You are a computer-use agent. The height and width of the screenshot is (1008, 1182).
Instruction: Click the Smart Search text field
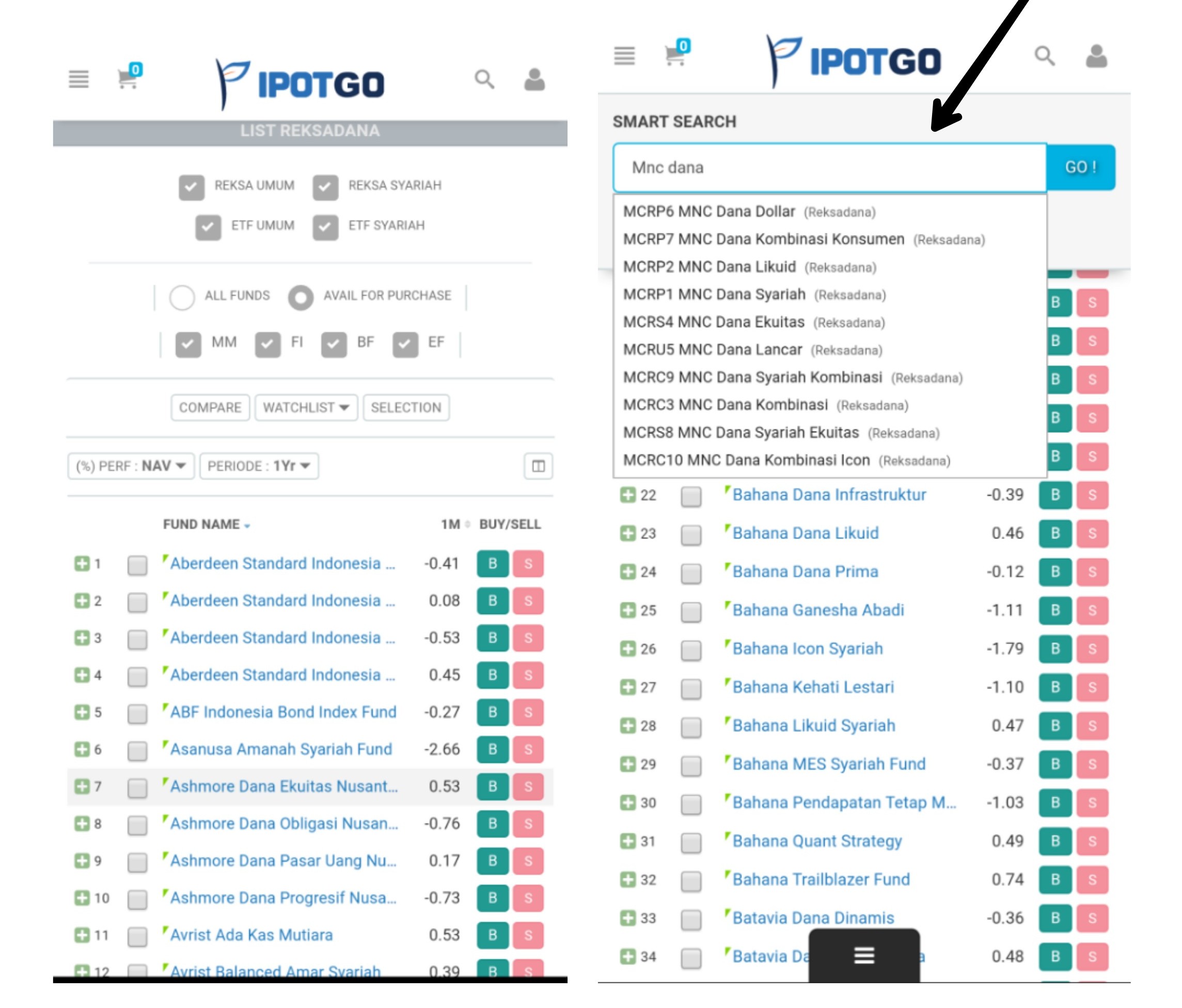(829, 167)
